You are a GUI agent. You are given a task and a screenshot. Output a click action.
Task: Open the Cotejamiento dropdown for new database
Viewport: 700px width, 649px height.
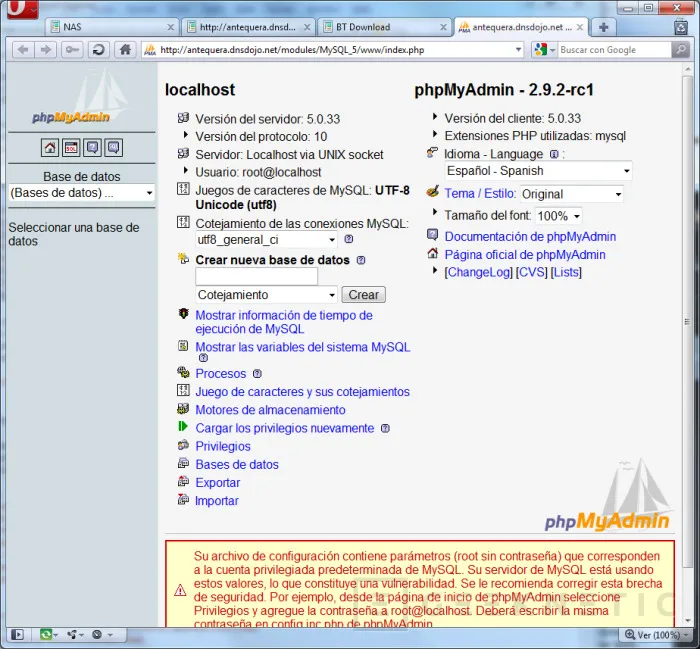click(x=267, y=295)
